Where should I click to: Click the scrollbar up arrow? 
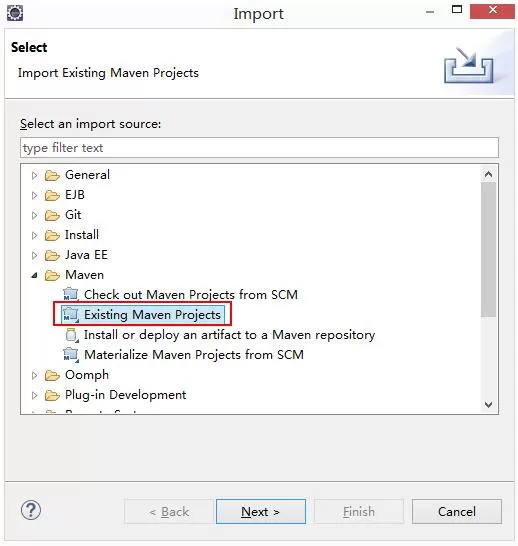click(x=488, y=174)
